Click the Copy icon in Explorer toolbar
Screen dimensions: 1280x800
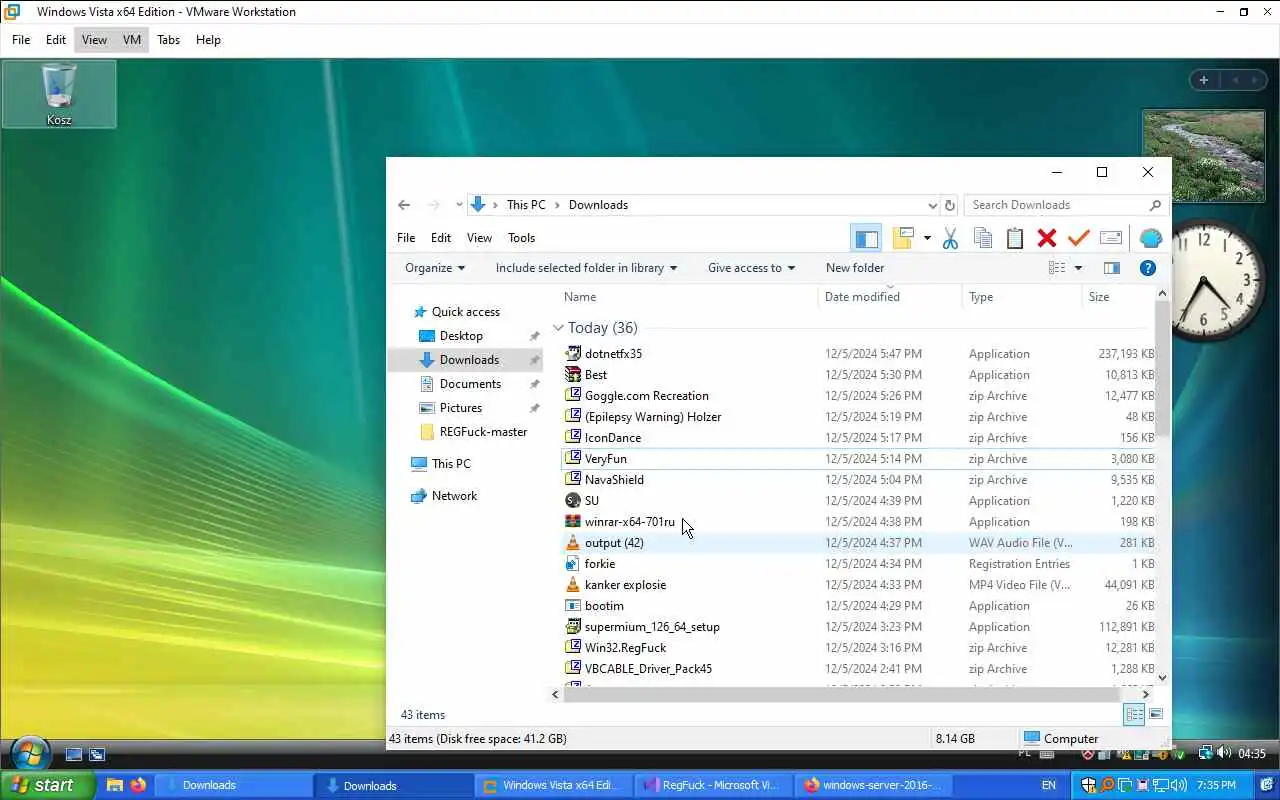pyautogui.click(x=982, y=238)
